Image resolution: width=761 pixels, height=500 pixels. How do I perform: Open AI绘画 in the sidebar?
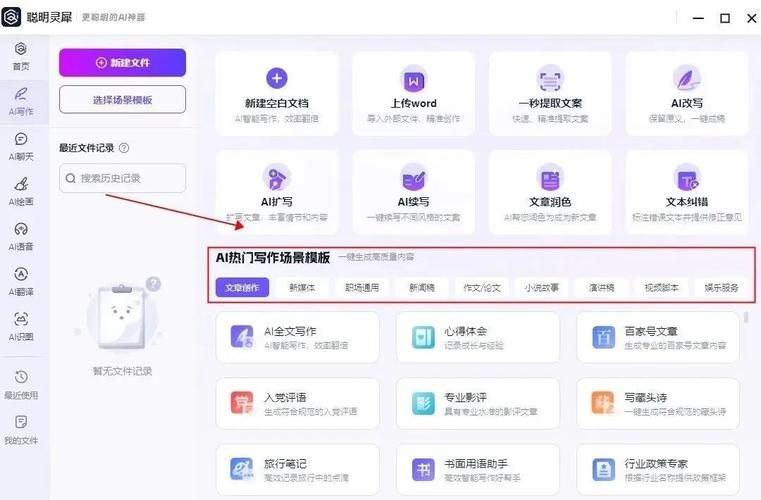coord(21,184)
